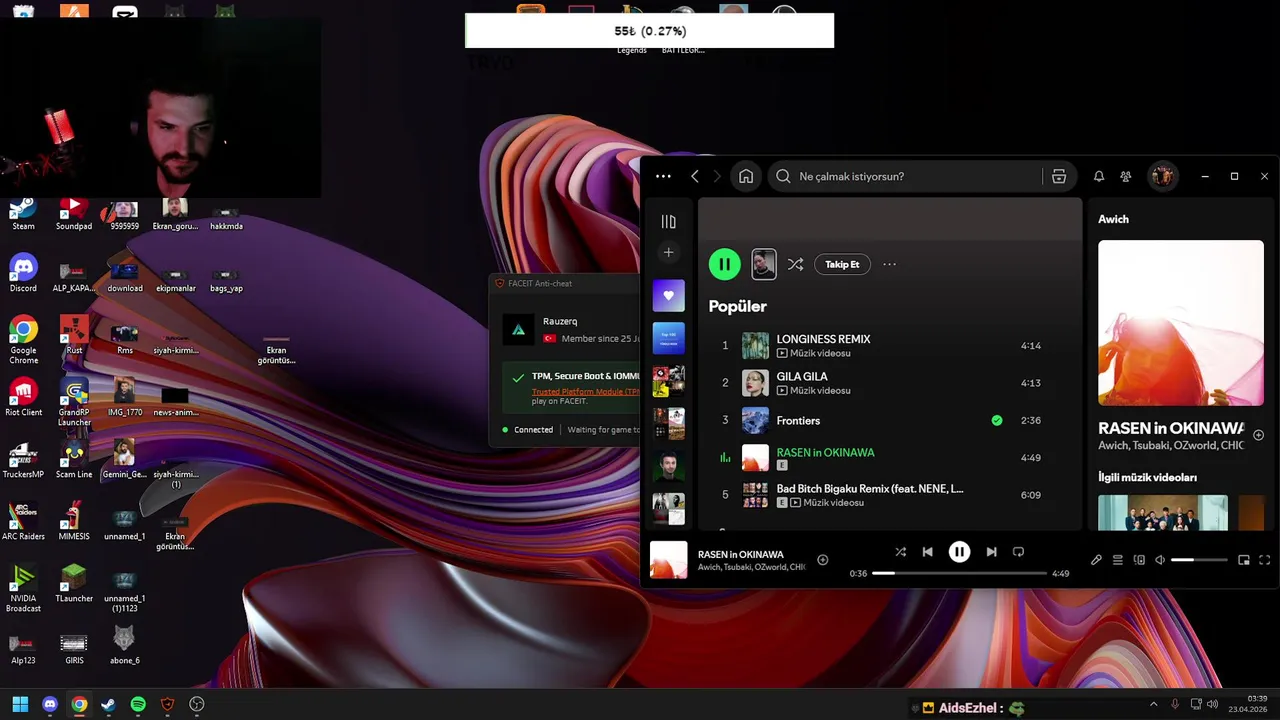Open TLauncher desktop icon
This screenshot has height=720, width=1280.
[x=74, y=584]
